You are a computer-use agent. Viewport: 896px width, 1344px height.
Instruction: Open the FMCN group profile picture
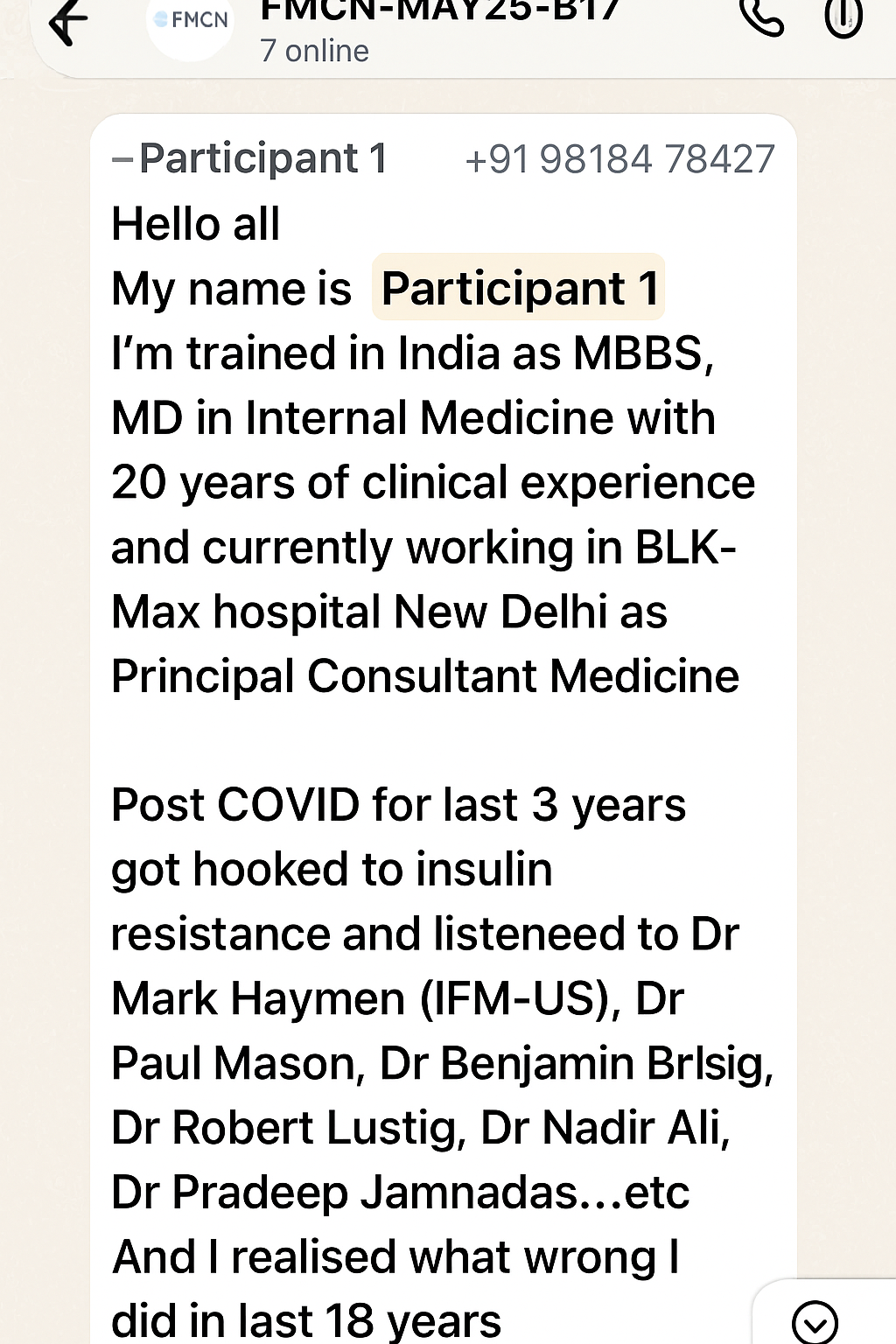(191, 23)
